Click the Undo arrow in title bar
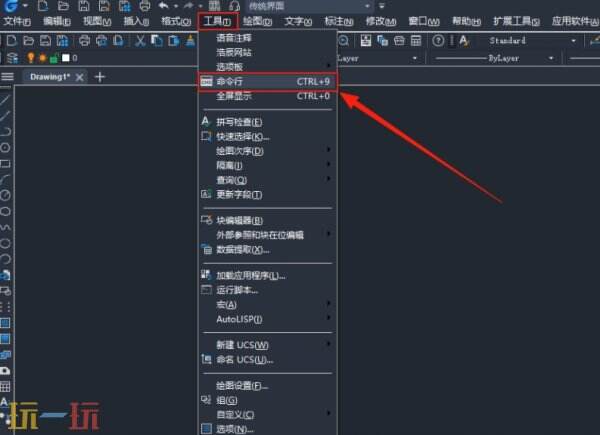 pyautogui.click(x=163, y=6)
